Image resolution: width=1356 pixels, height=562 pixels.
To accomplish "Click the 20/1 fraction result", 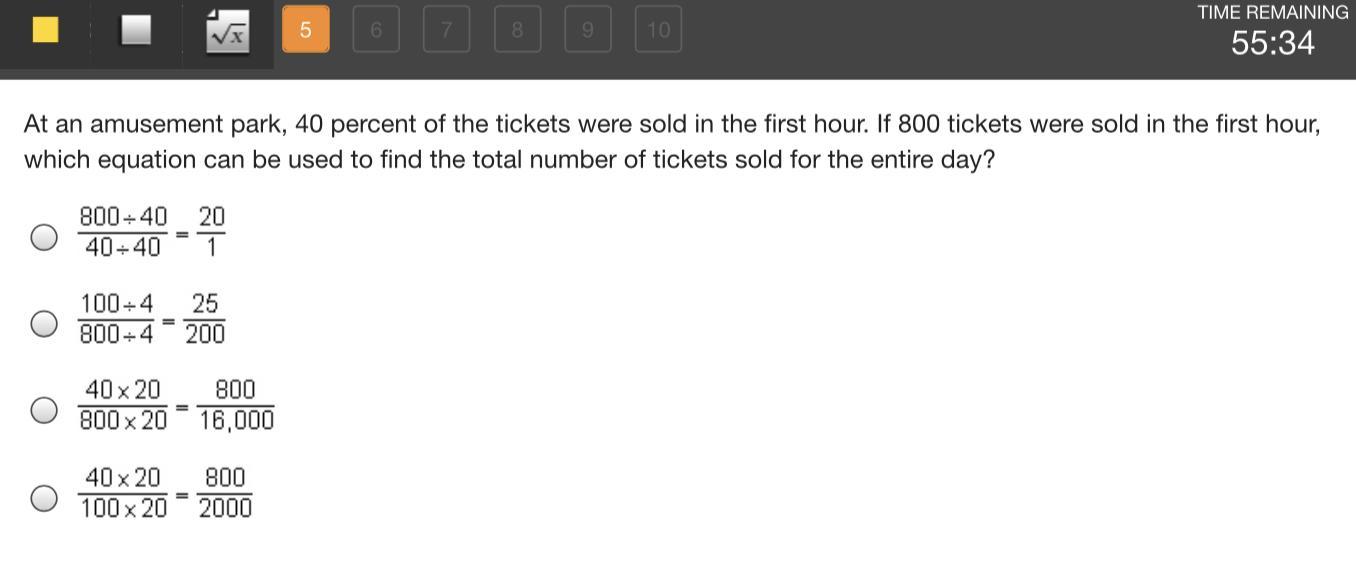I will click(211, 232).
